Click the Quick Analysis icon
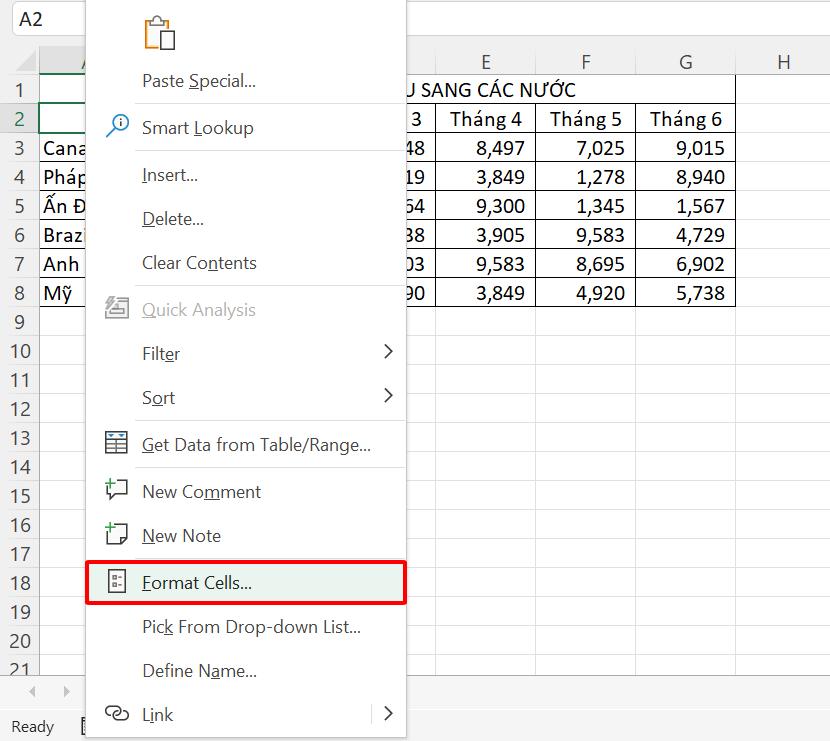 tap(116, 309)
